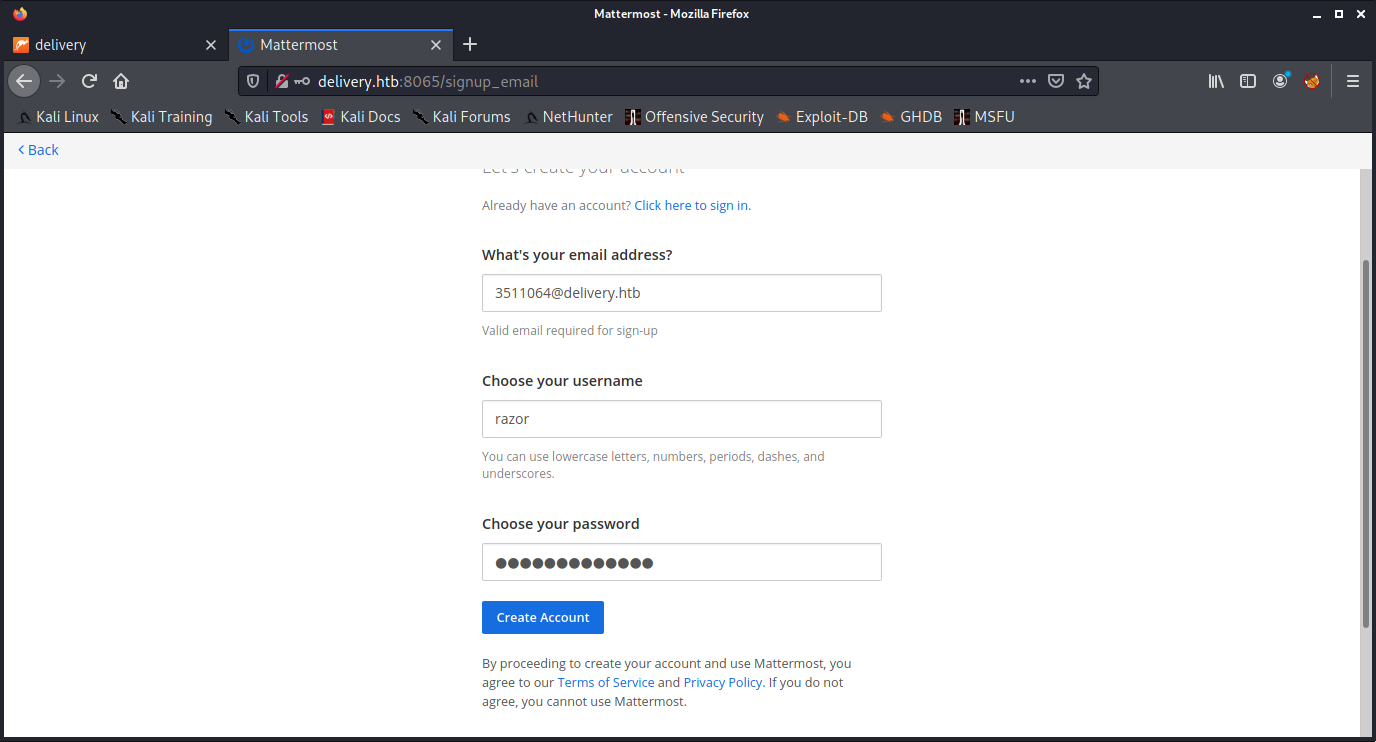
Task: Open the Kali Linux bookmark
Action: [x=58, y=117]
